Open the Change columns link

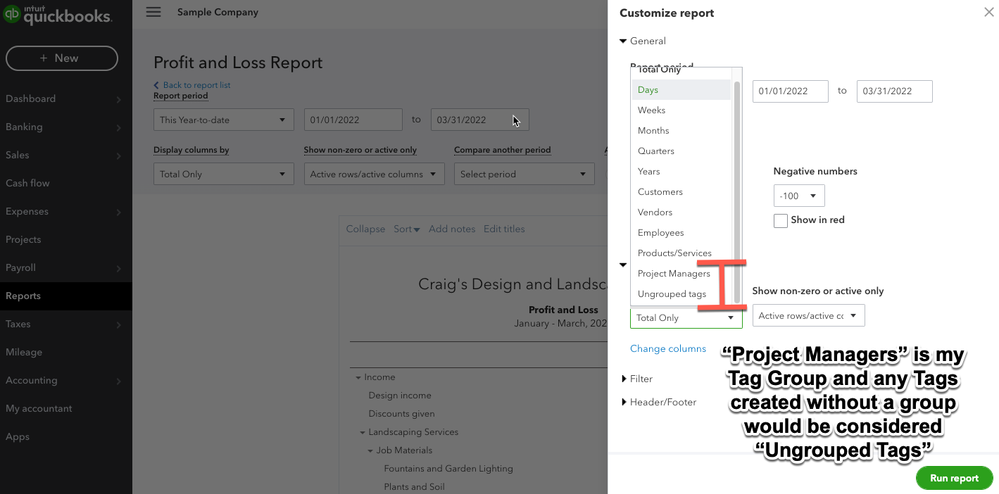click(668, 349)
